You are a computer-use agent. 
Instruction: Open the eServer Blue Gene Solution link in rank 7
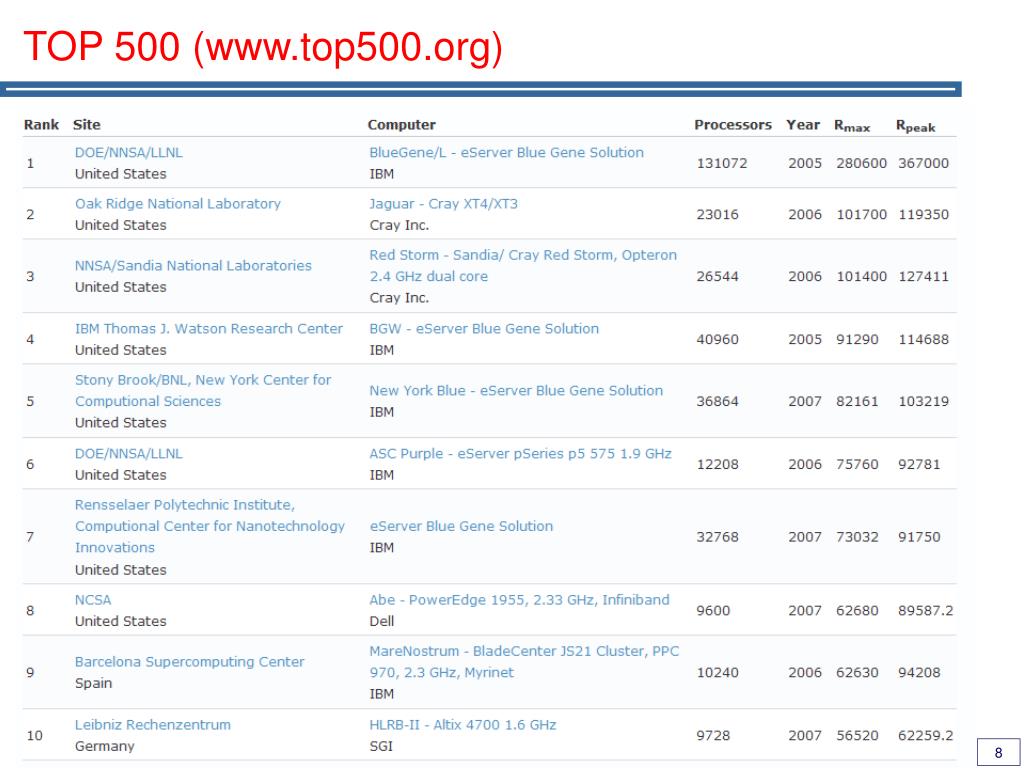461,526
